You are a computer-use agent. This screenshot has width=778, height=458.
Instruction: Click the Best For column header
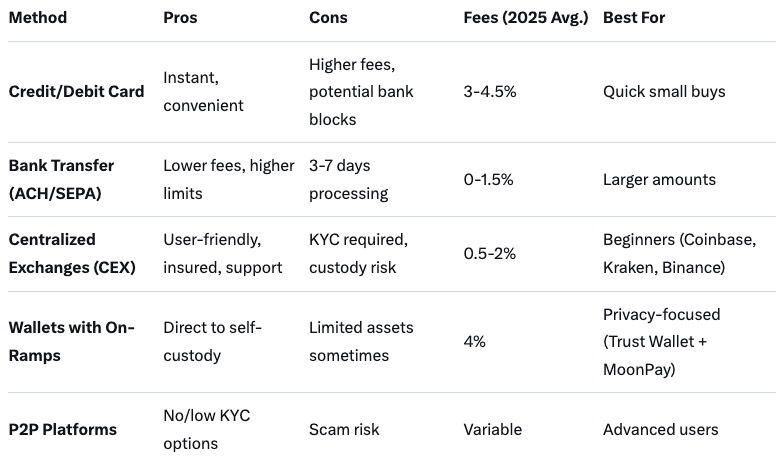633,18
